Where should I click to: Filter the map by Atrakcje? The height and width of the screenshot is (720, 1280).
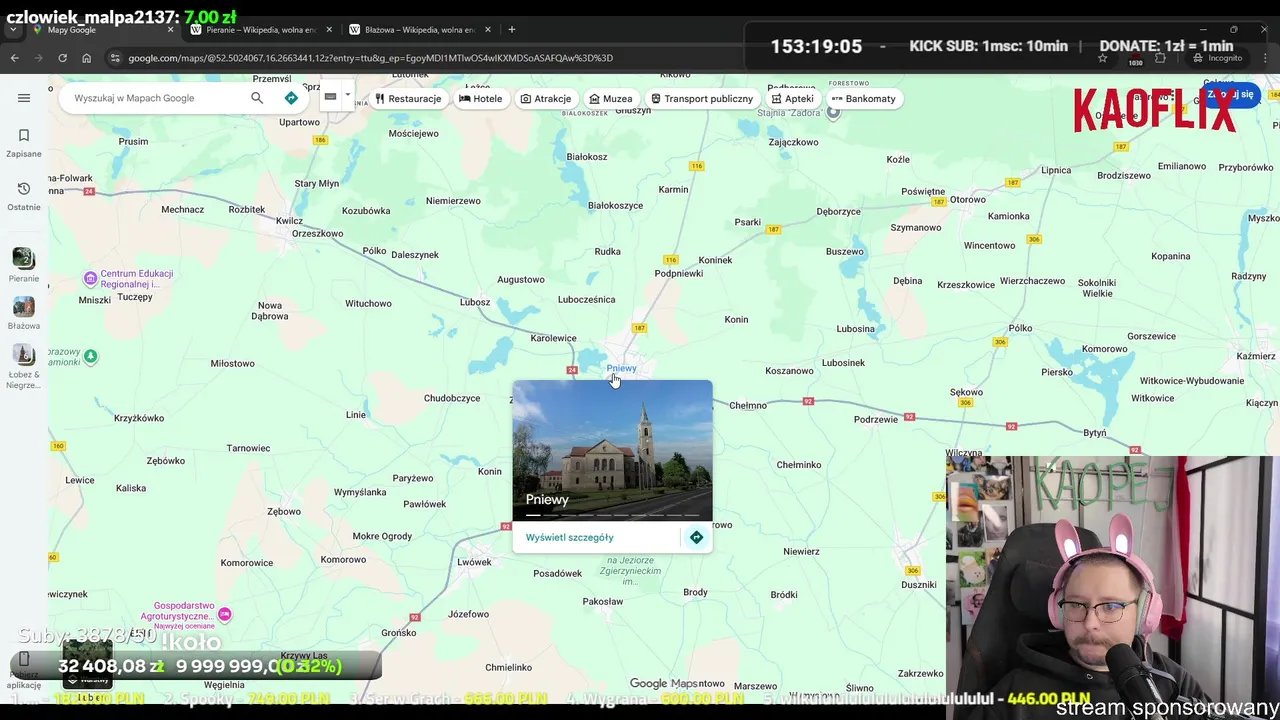(x=546, y=99)
